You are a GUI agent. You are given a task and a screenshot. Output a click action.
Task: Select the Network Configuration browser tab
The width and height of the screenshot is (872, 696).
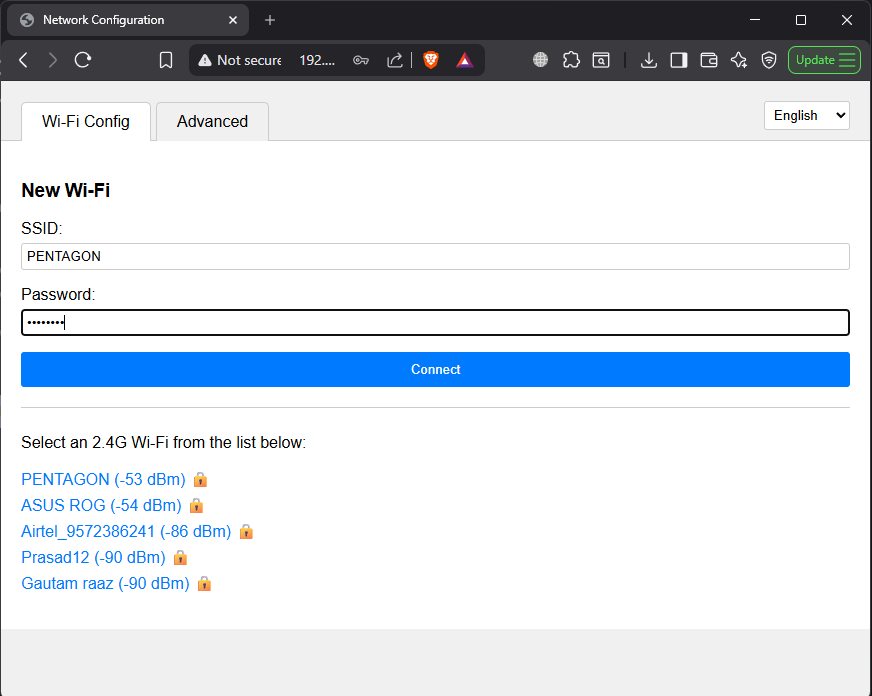click(128, 20)
